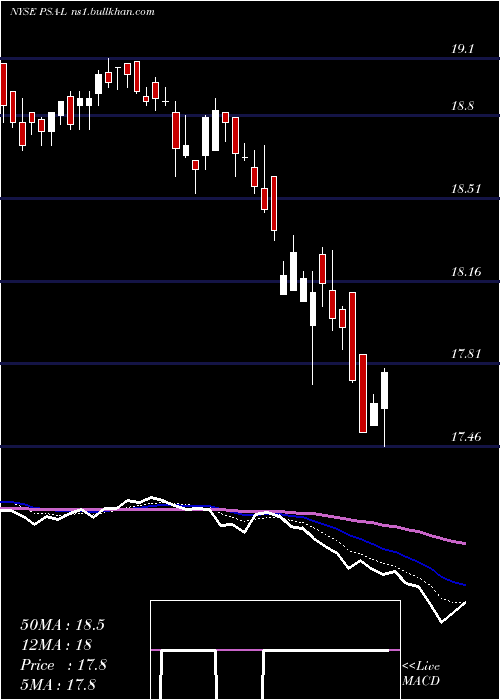This screenshot has height=700, width=500.
Task: Click the MACD histogram box
Action: point(275,650)
